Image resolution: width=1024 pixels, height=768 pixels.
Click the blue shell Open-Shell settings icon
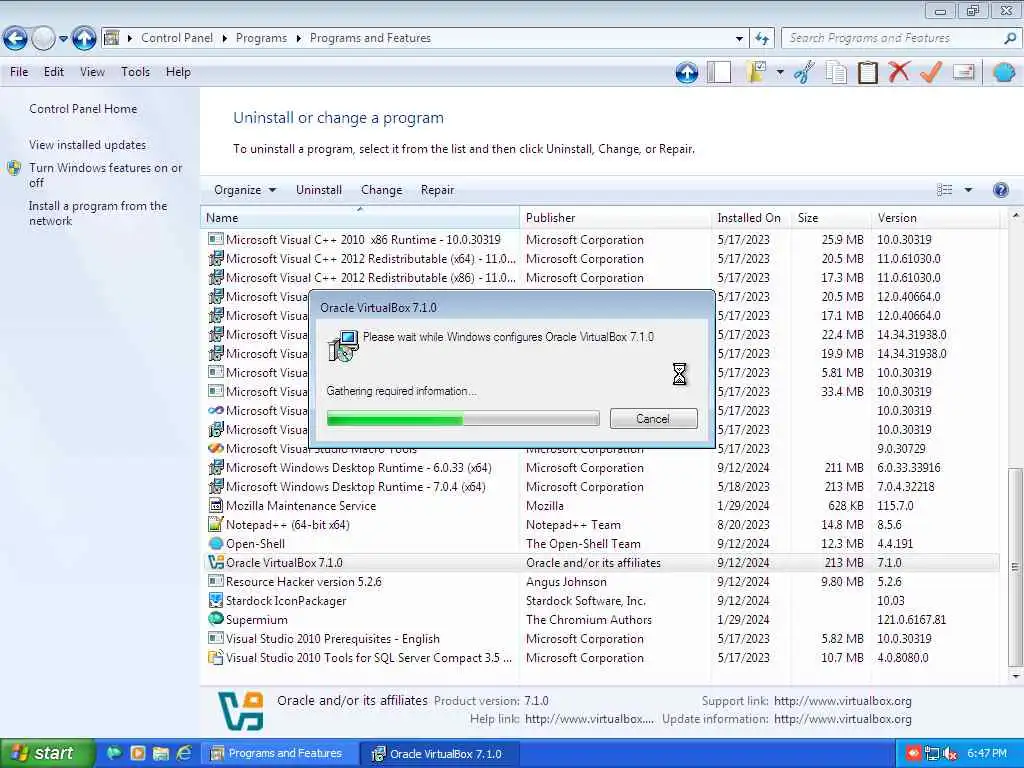click(1003, 72)
